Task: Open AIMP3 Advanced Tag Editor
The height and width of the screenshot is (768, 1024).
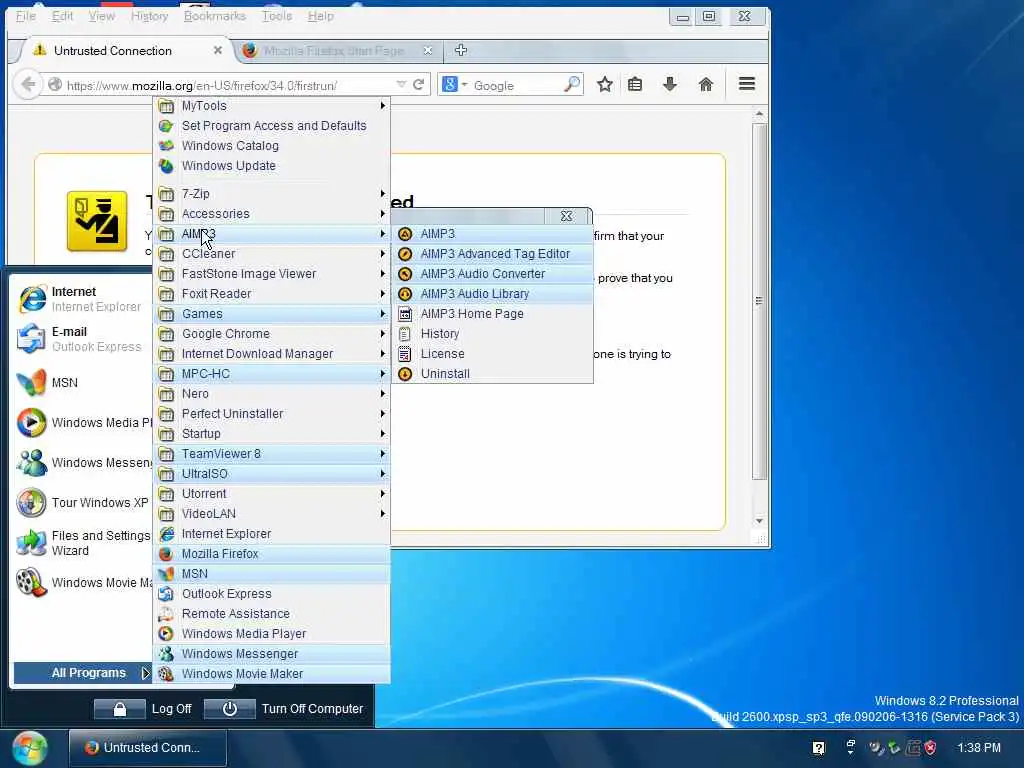Action: tap(492, 254)
